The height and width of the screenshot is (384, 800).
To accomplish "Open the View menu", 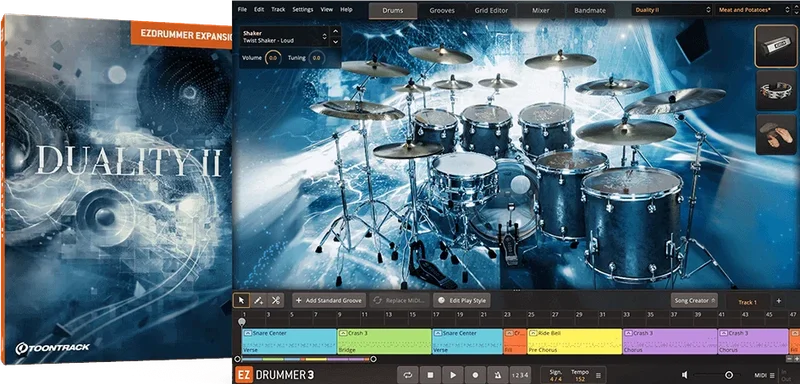I will [327, 10].
